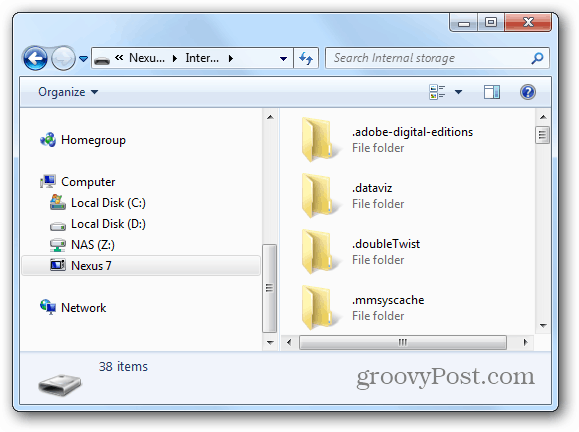Select the .adobe-digital-editions folder icon
Viewport: 579px width, 432px height.
pyautogui.click(x=317, y=140)
